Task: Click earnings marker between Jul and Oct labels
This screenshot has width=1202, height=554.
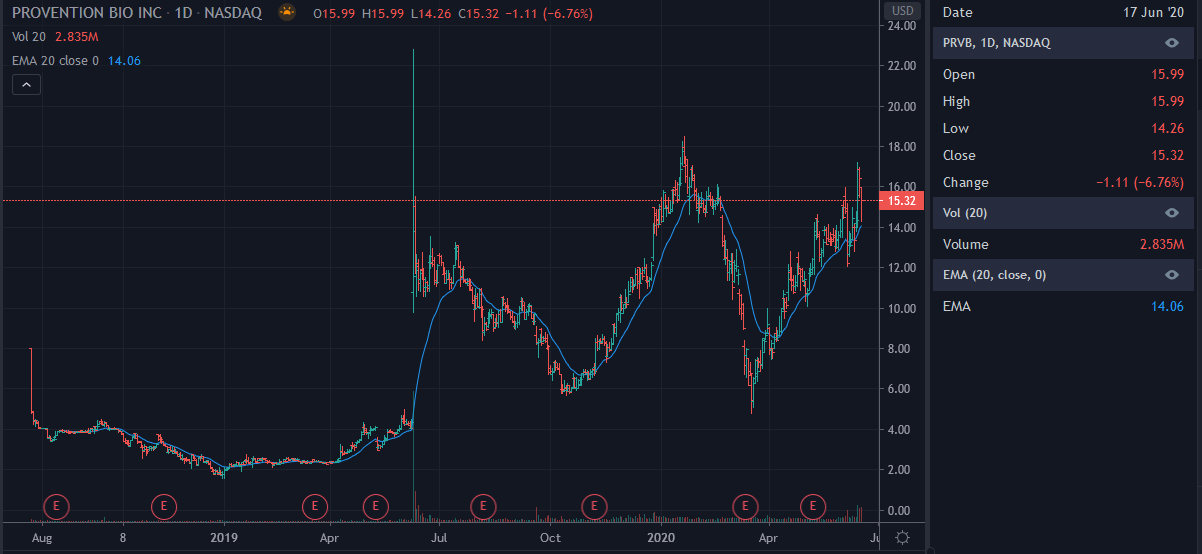Action: click(x=483, y=507)
